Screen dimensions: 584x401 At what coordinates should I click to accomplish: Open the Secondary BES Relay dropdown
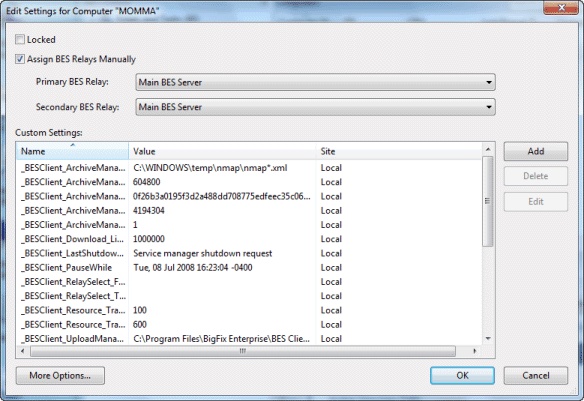pyautogui.click(x=315, y=107)
